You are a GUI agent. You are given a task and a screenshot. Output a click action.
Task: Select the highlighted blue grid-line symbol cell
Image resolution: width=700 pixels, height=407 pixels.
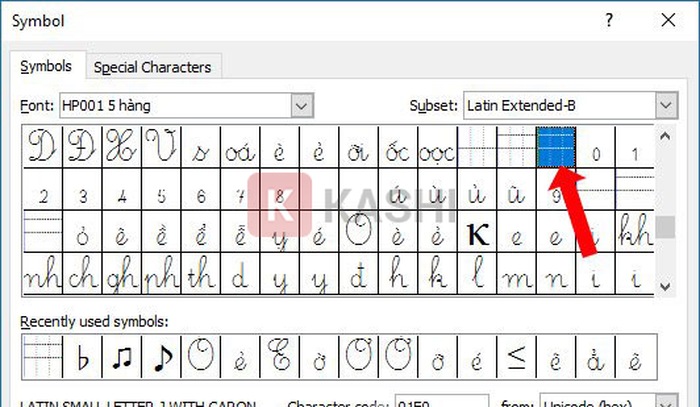pos(558,147)
